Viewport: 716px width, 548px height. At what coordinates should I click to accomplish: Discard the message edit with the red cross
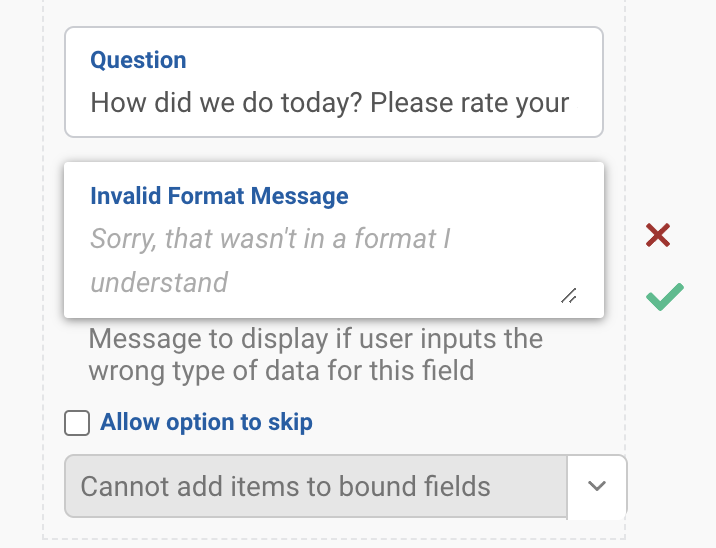658,236
